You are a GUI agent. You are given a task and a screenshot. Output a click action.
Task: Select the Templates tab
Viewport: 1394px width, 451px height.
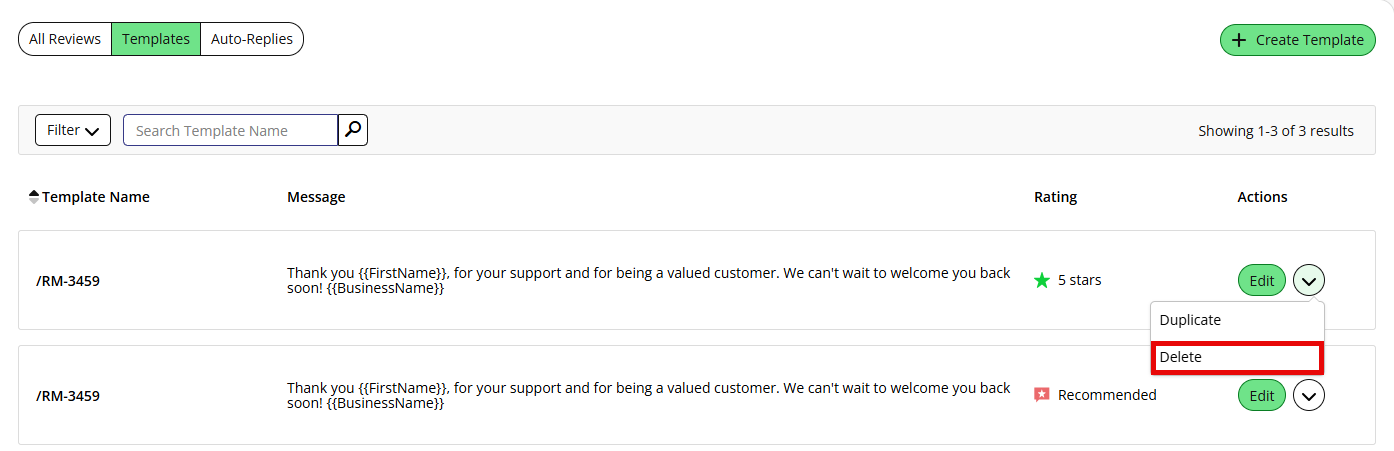tap(156, 39)
